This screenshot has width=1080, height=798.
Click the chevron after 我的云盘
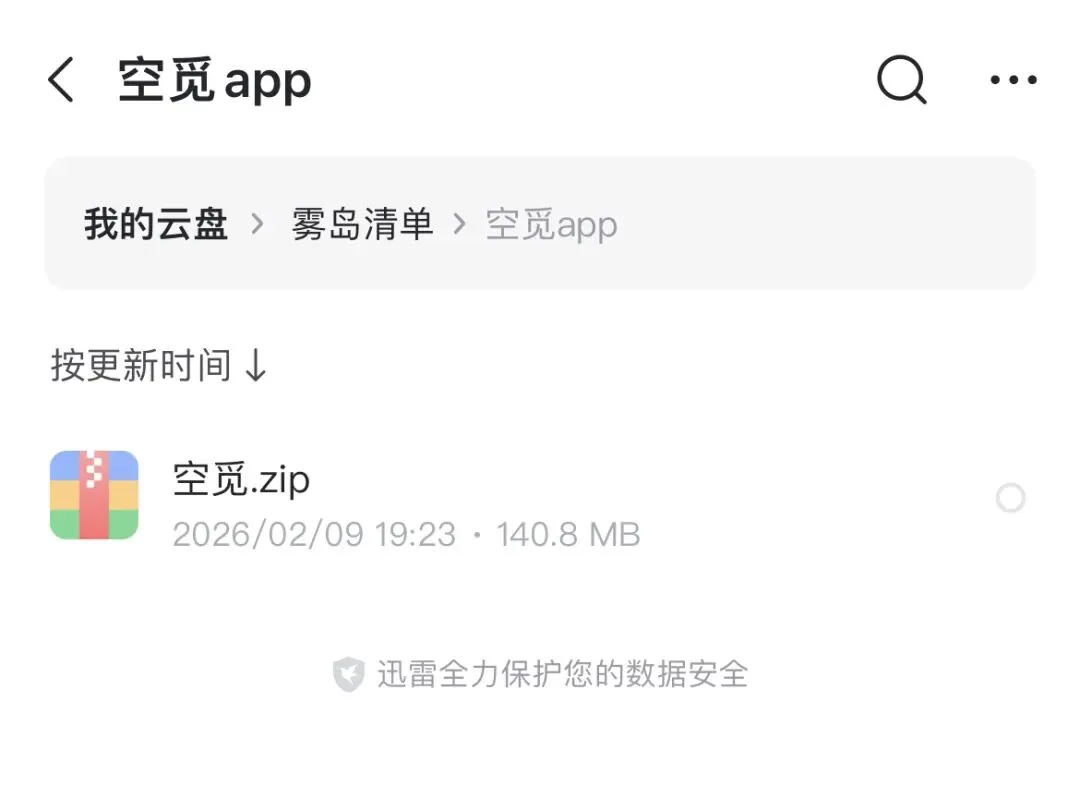(258, 224)
